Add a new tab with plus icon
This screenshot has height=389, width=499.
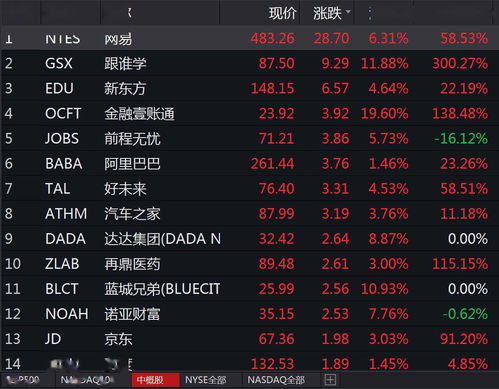330,380
